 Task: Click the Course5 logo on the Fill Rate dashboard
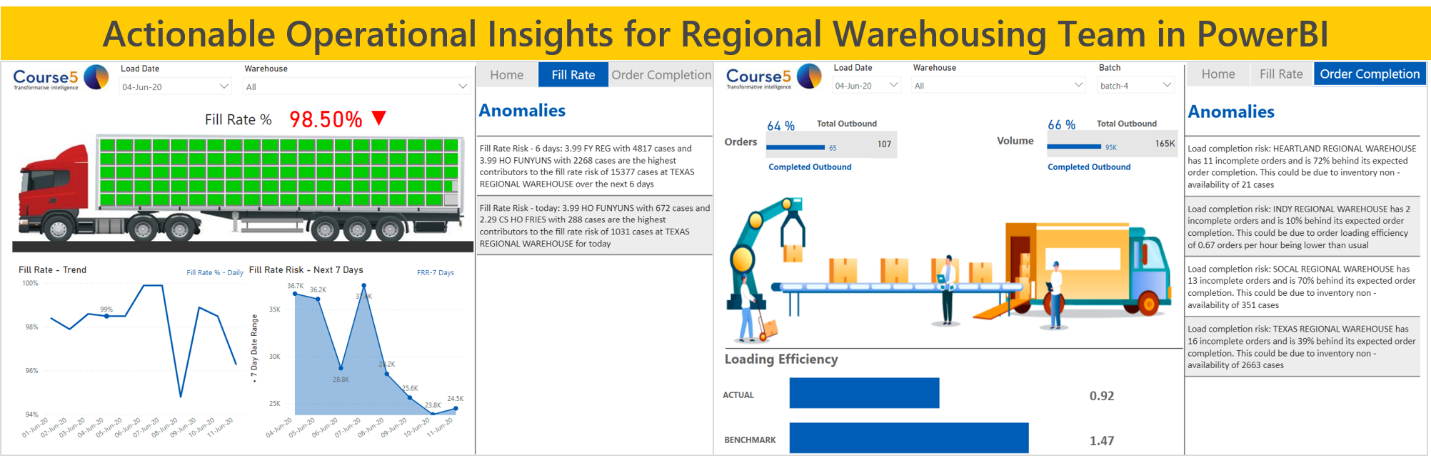point(61,77)
